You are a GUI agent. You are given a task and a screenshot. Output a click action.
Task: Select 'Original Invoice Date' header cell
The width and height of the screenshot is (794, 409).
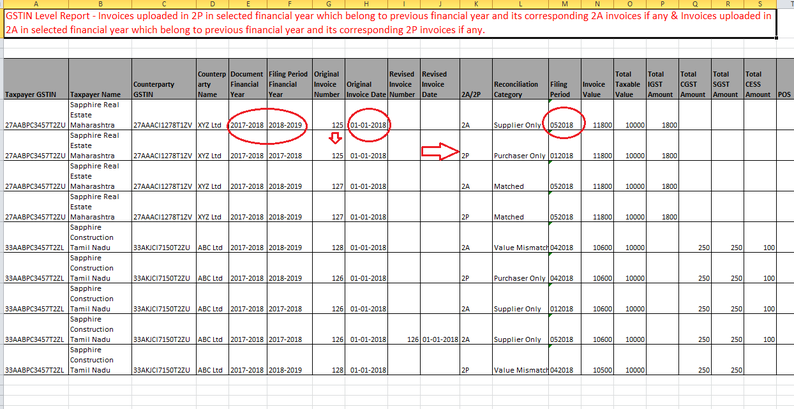pyautogui.click(x=366, y=78)
